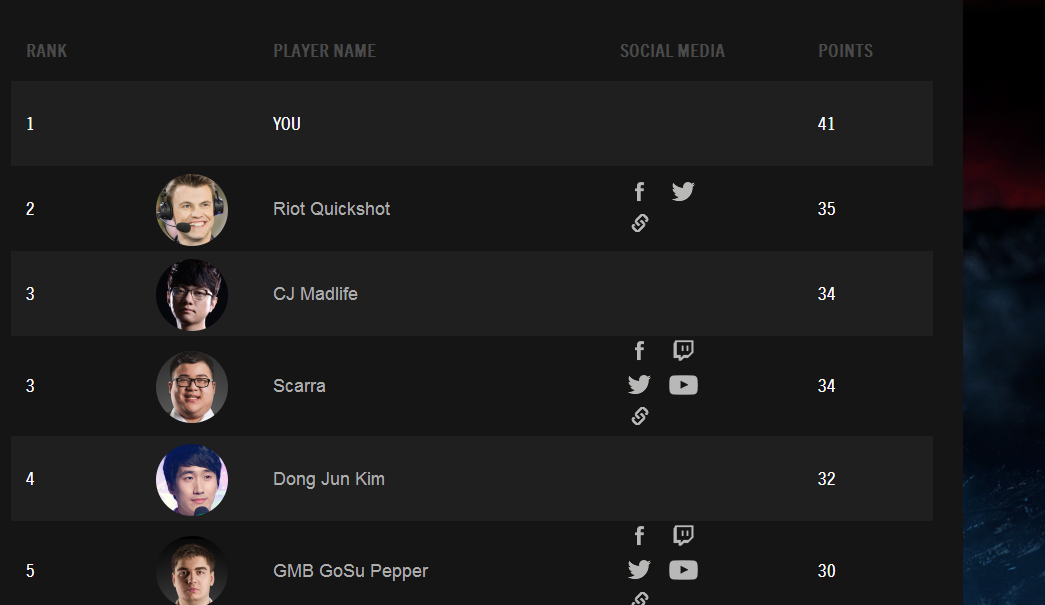The width and height of the screenshot is (1045, 605).
Task: Select the Scarra player name
Action: click(x=299, y=386)
